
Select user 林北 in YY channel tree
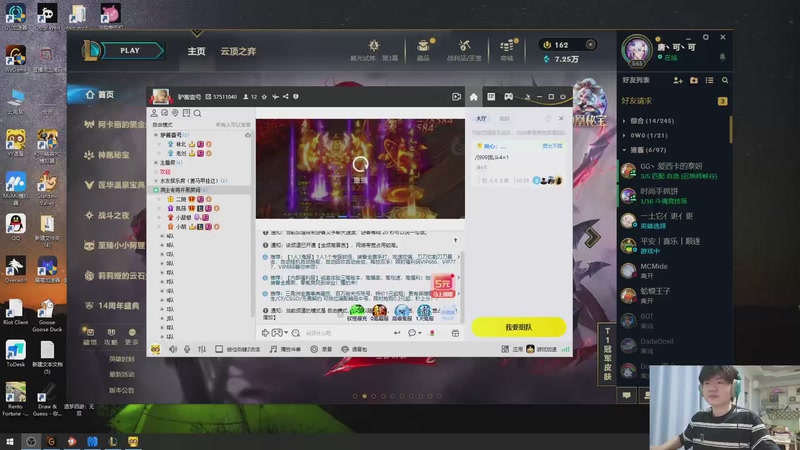click(181, 144)
